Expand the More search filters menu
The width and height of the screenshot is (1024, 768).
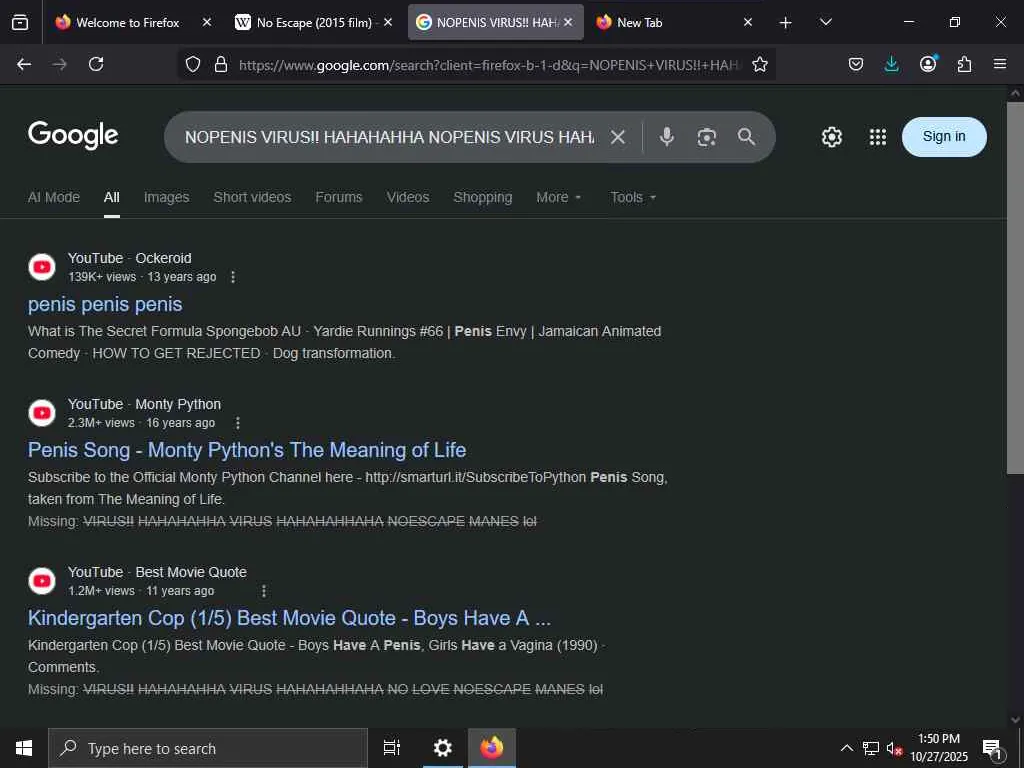coord(558,197)
